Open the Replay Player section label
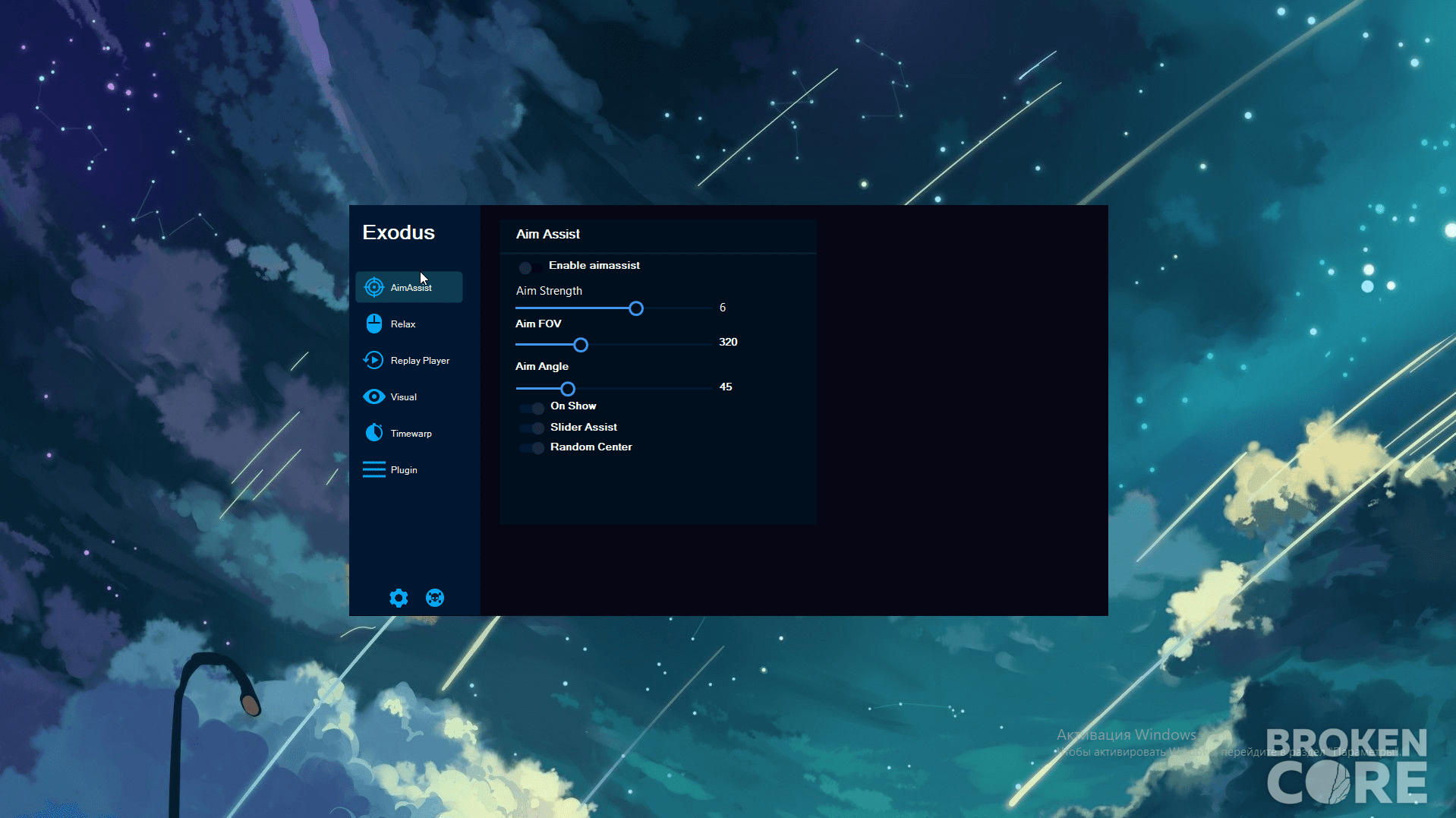Viewport: 1456px width, 818px height. [x=420, y=361]
